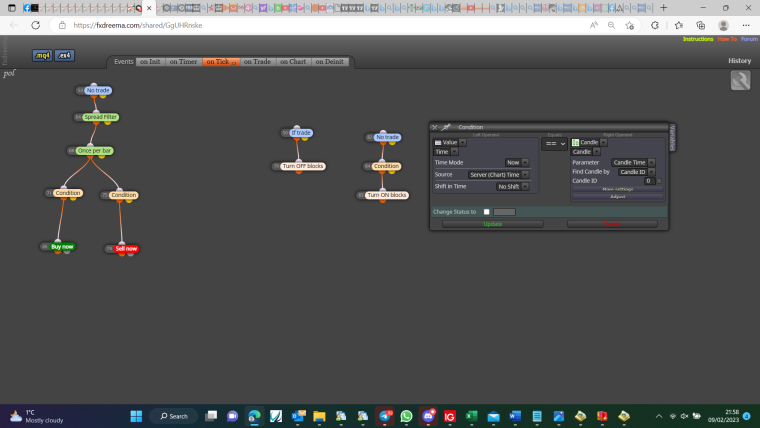Open the Time Mode Now dropdown
The width and height of the screenshot is (760, 428).
pos(517,162)
